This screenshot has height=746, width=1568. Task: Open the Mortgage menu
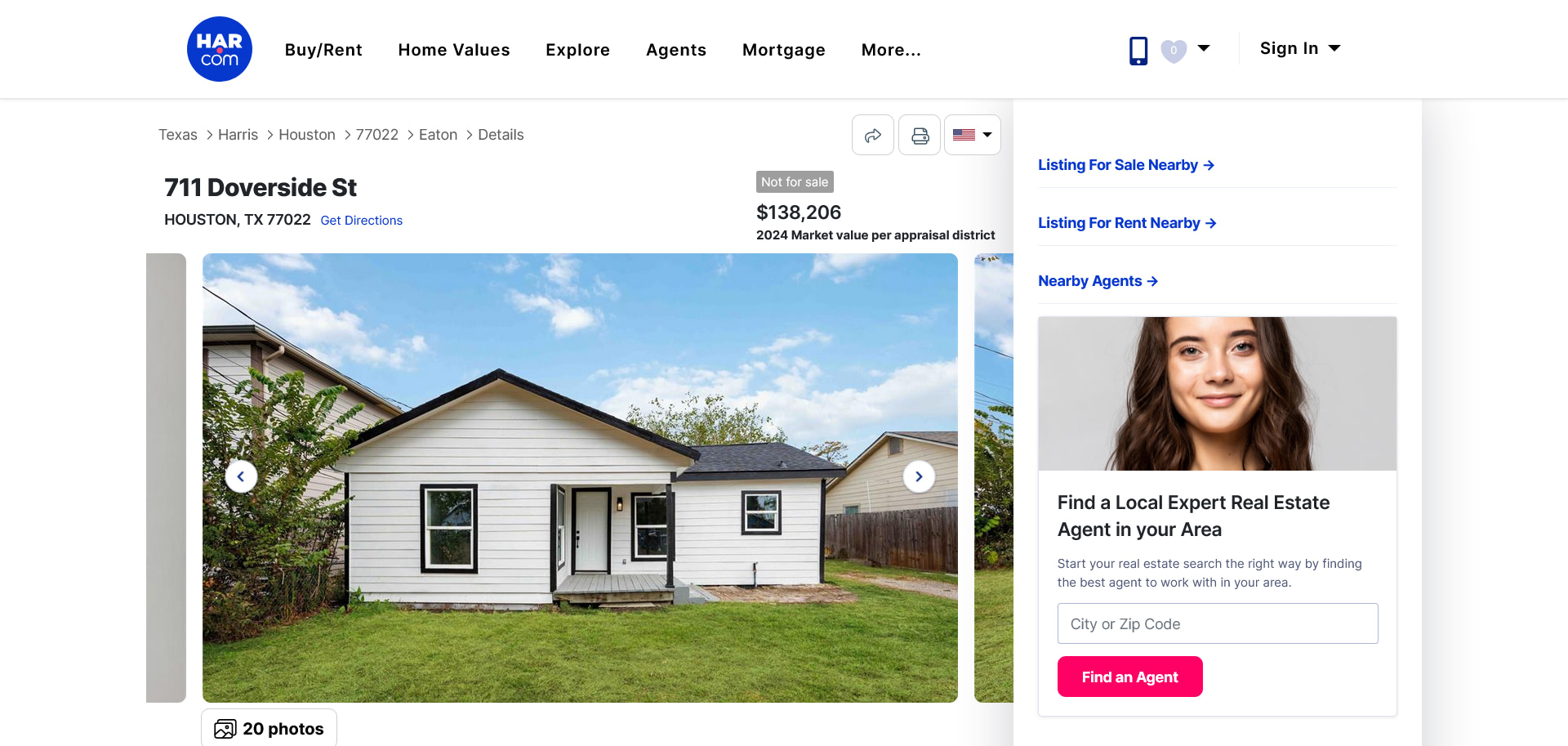click(784, 50)
